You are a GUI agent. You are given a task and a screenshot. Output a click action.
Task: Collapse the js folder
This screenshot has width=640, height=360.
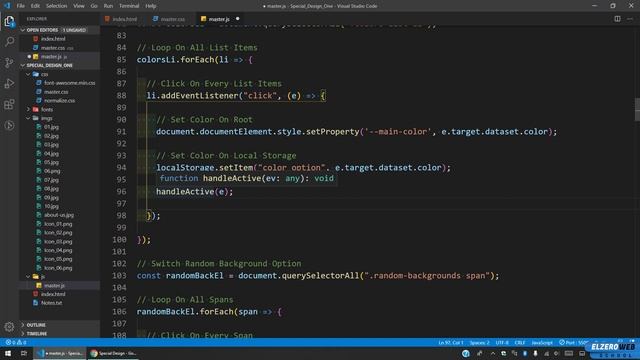coord(59,277)
